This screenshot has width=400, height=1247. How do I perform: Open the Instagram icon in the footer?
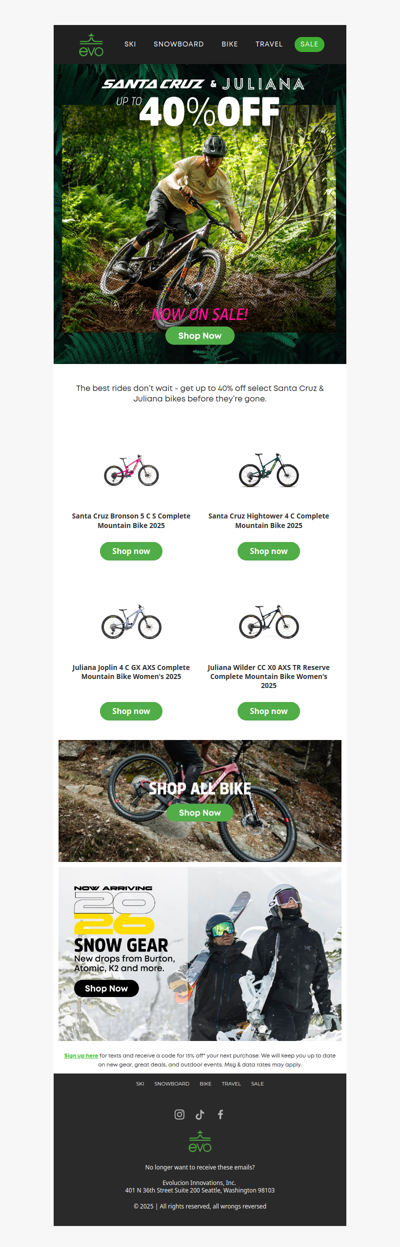coord(179,1114)
